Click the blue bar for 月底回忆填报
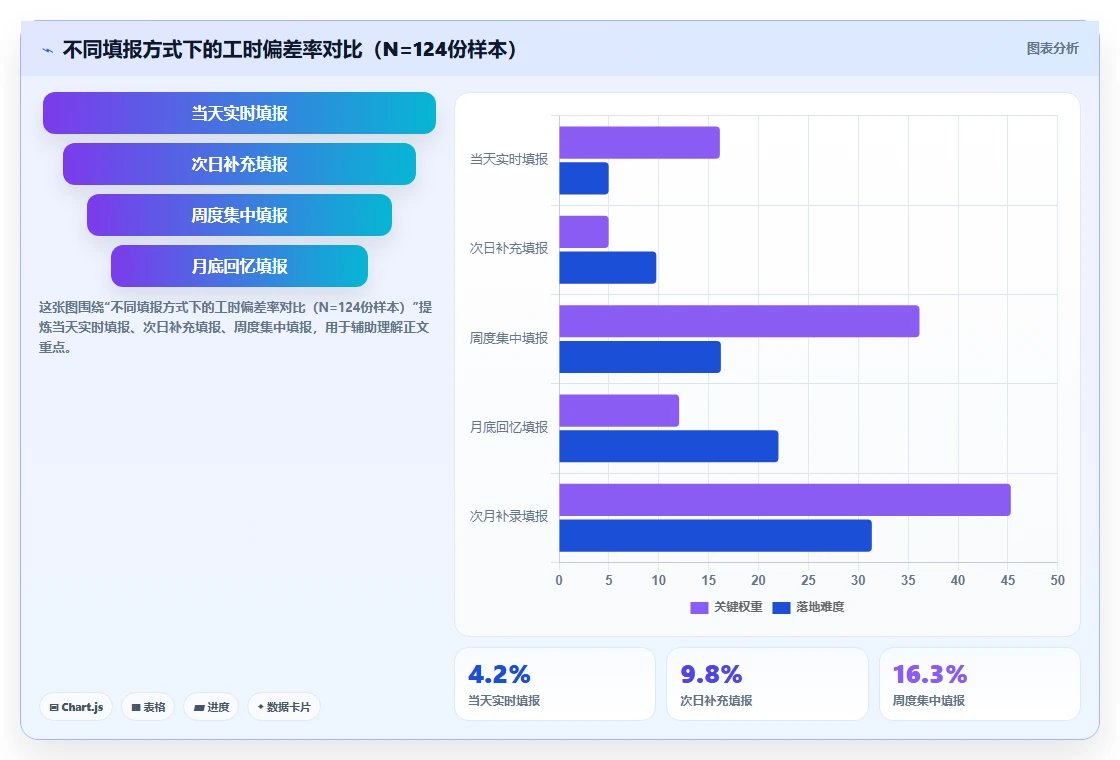The height and width of the screenshot is (760, 1120). point(669,446)
